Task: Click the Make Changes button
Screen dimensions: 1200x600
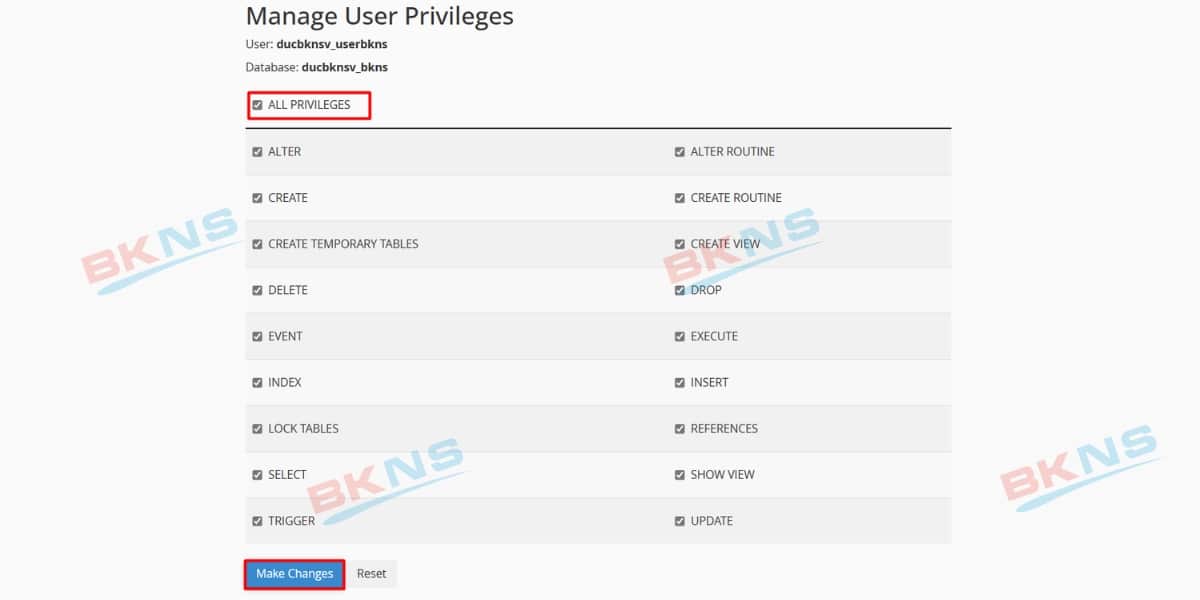Action: [x=293, y=573]
